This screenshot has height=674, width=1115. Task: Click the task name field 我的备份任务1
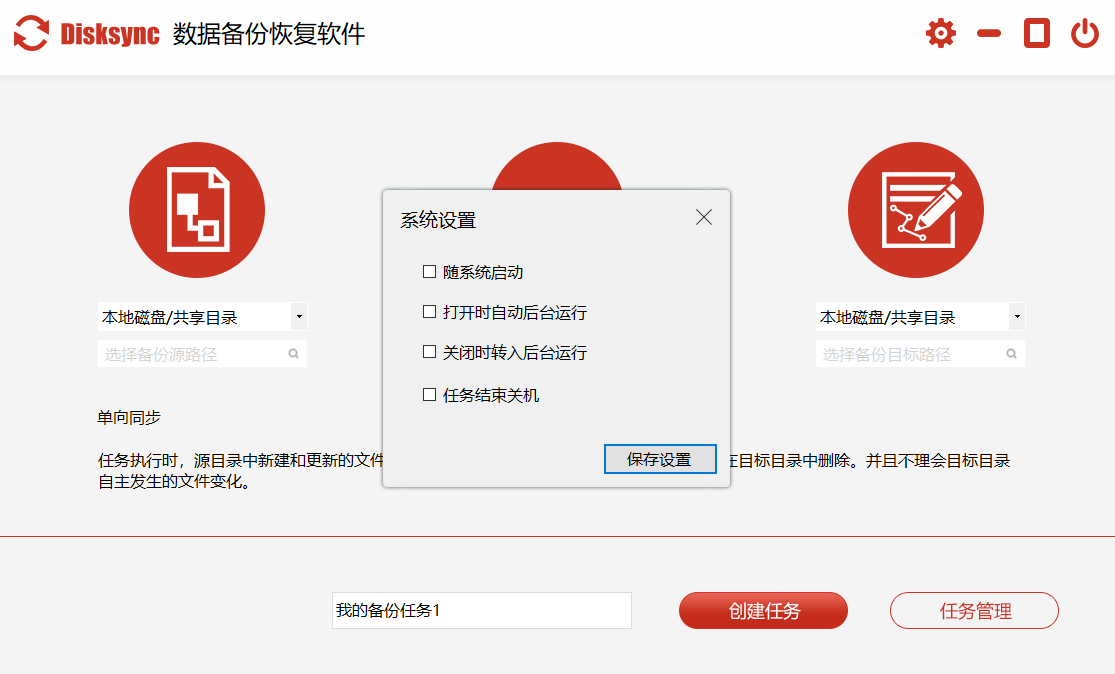point(481,610)
